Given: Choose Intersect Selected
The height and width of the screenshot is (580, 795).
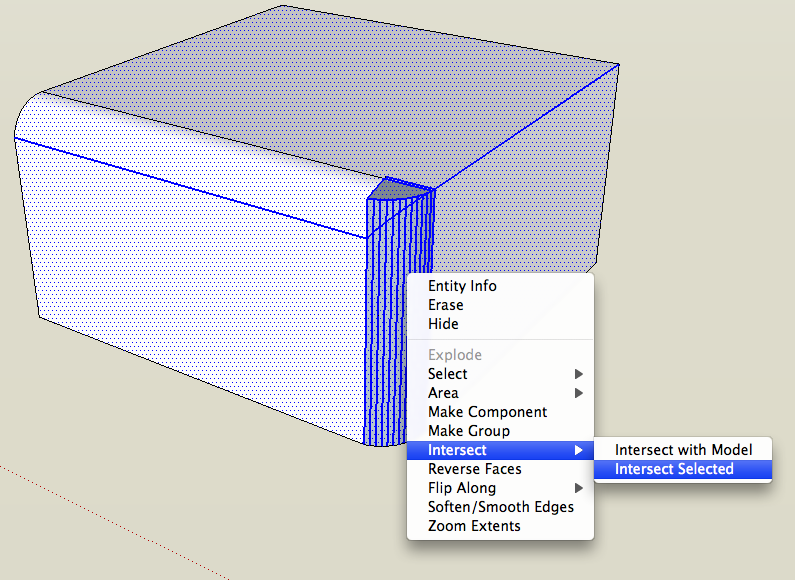Looking at the screenshot, I should pos(683,469).
